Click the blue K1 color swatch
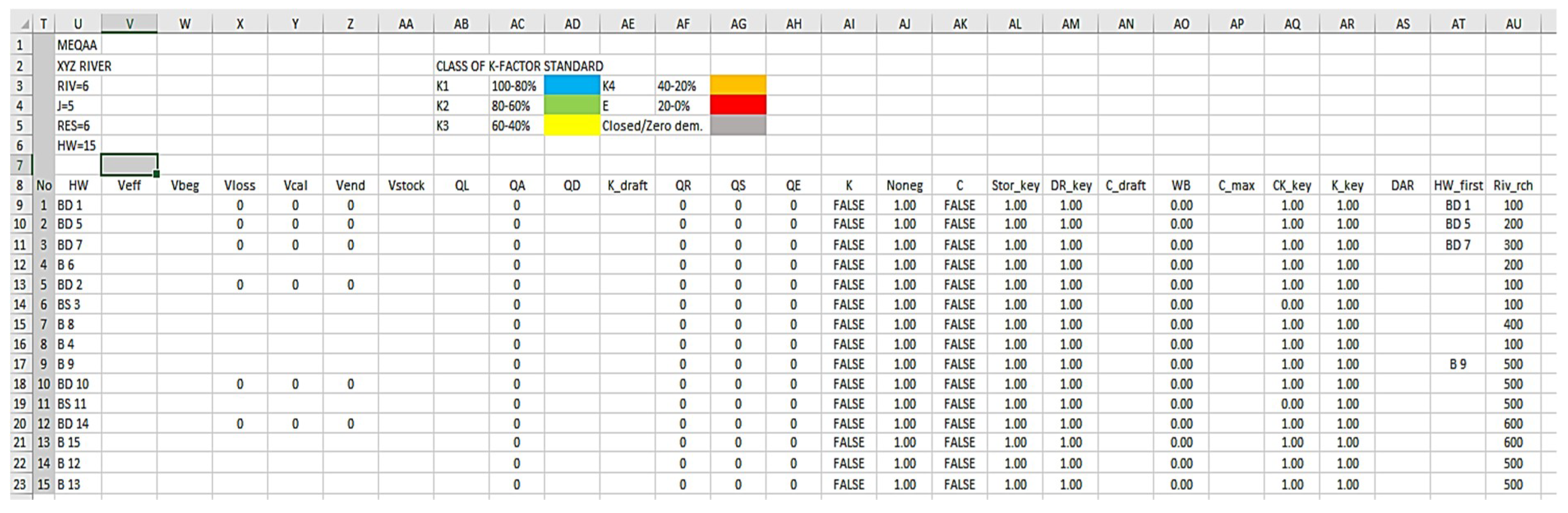 pos(572,86)
